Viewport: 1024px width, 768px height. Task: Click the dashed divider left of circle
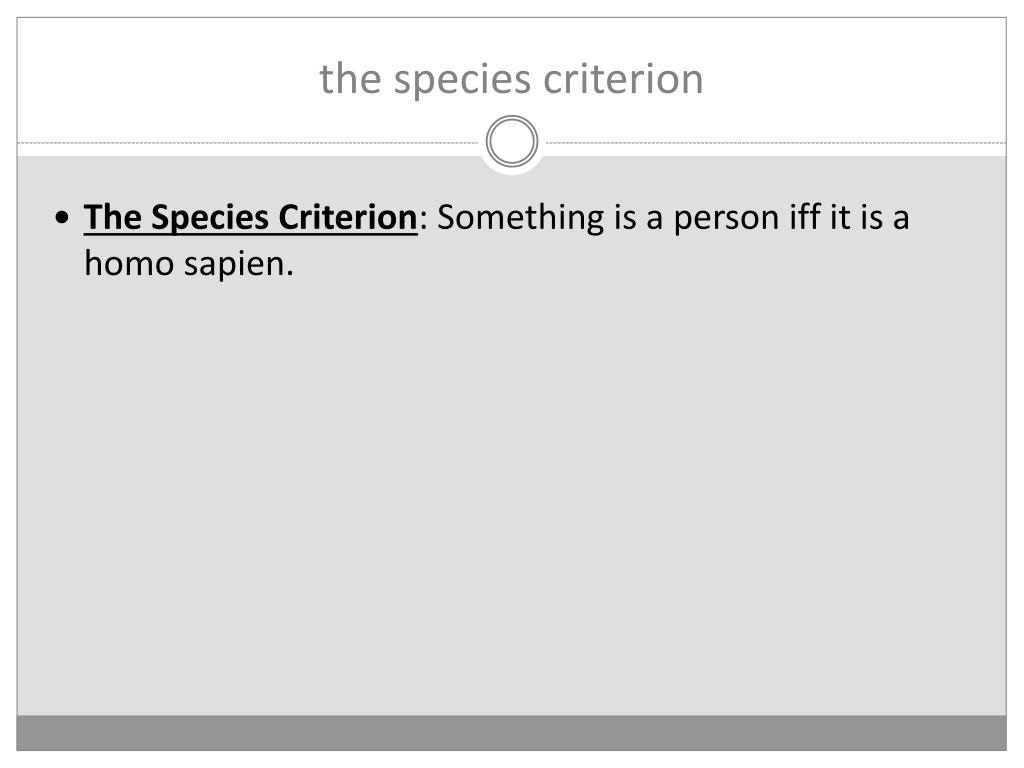248,142
